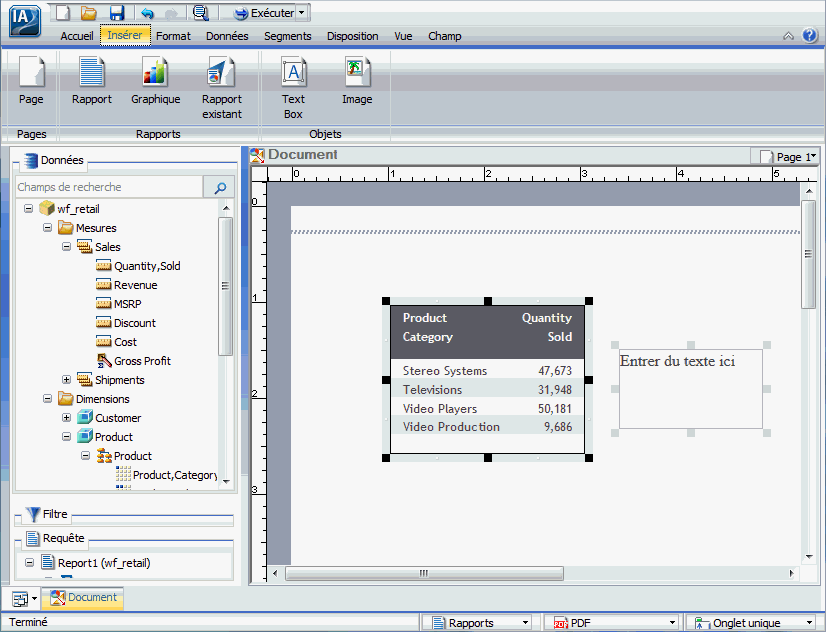826x632 pixels.
Task: Collapse the Sales measure group
Action: click(x=66, y=246)
